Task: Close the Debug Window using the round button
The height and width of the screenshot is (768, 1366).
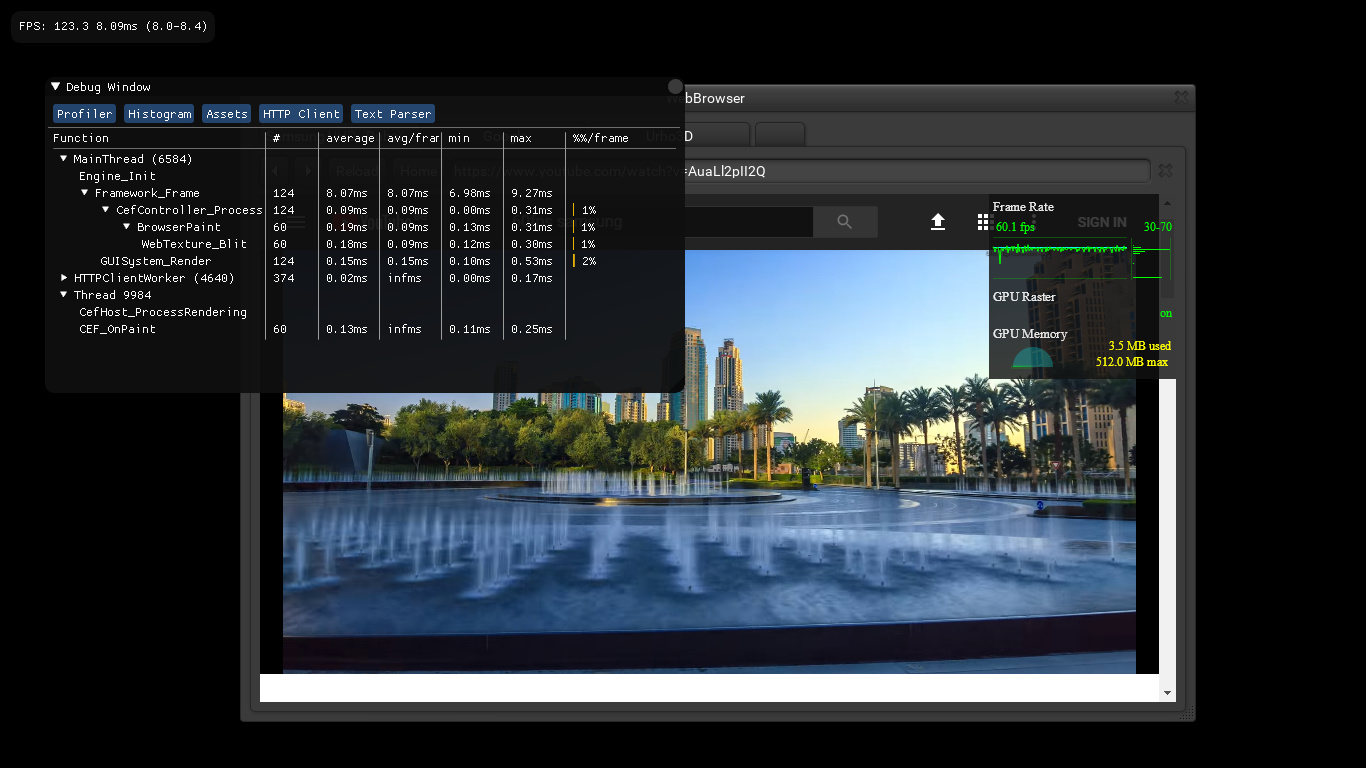Action: 675,87
